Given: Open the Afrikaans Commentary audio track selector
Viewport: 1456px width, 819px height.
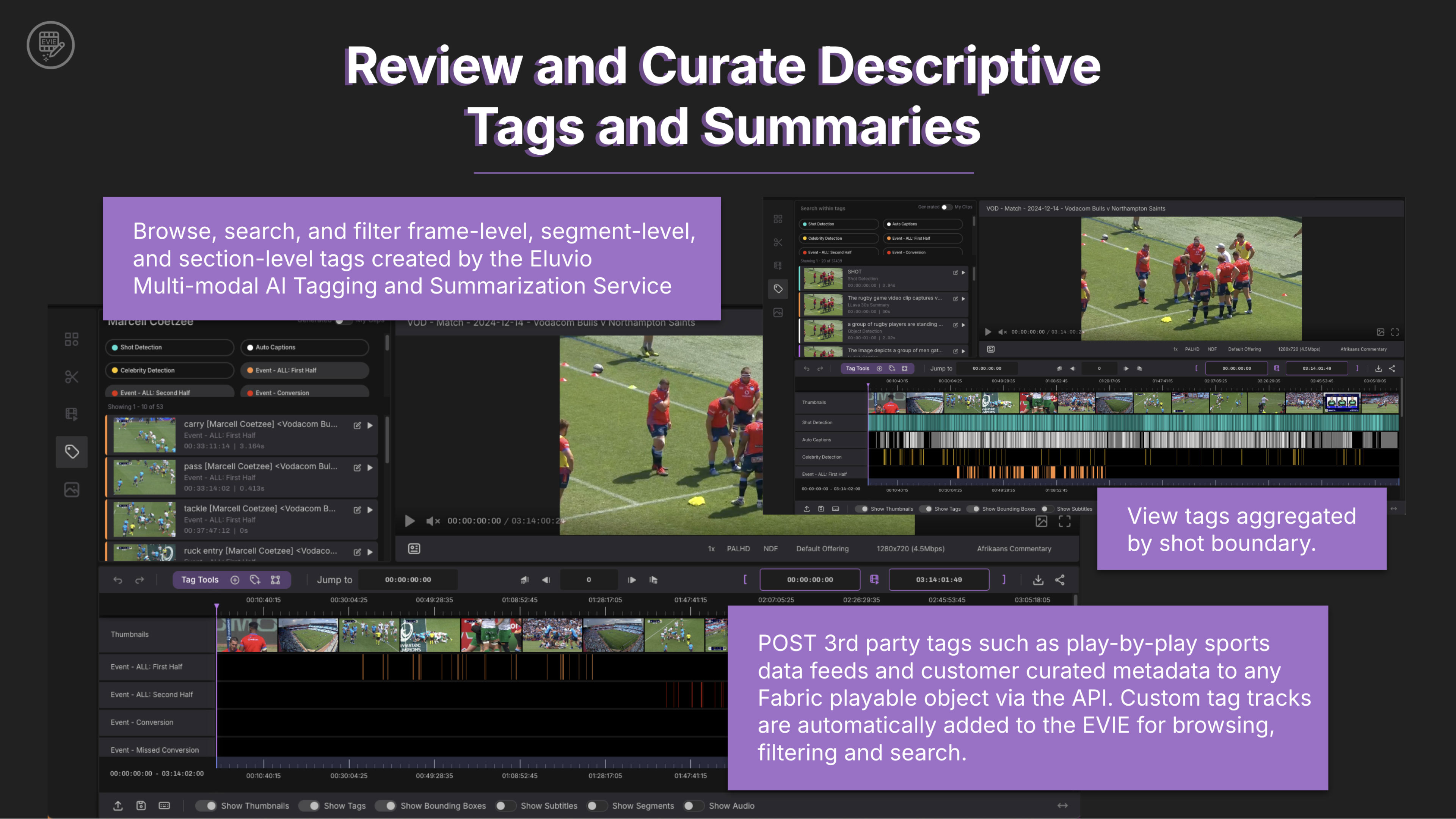Looking at the screenshot, I should click(x=1014, y=549).
